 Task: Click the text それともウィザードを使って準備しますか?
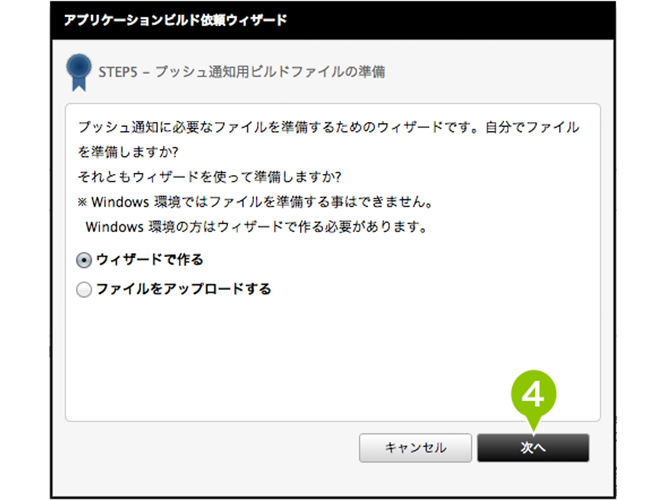(209, 177)
